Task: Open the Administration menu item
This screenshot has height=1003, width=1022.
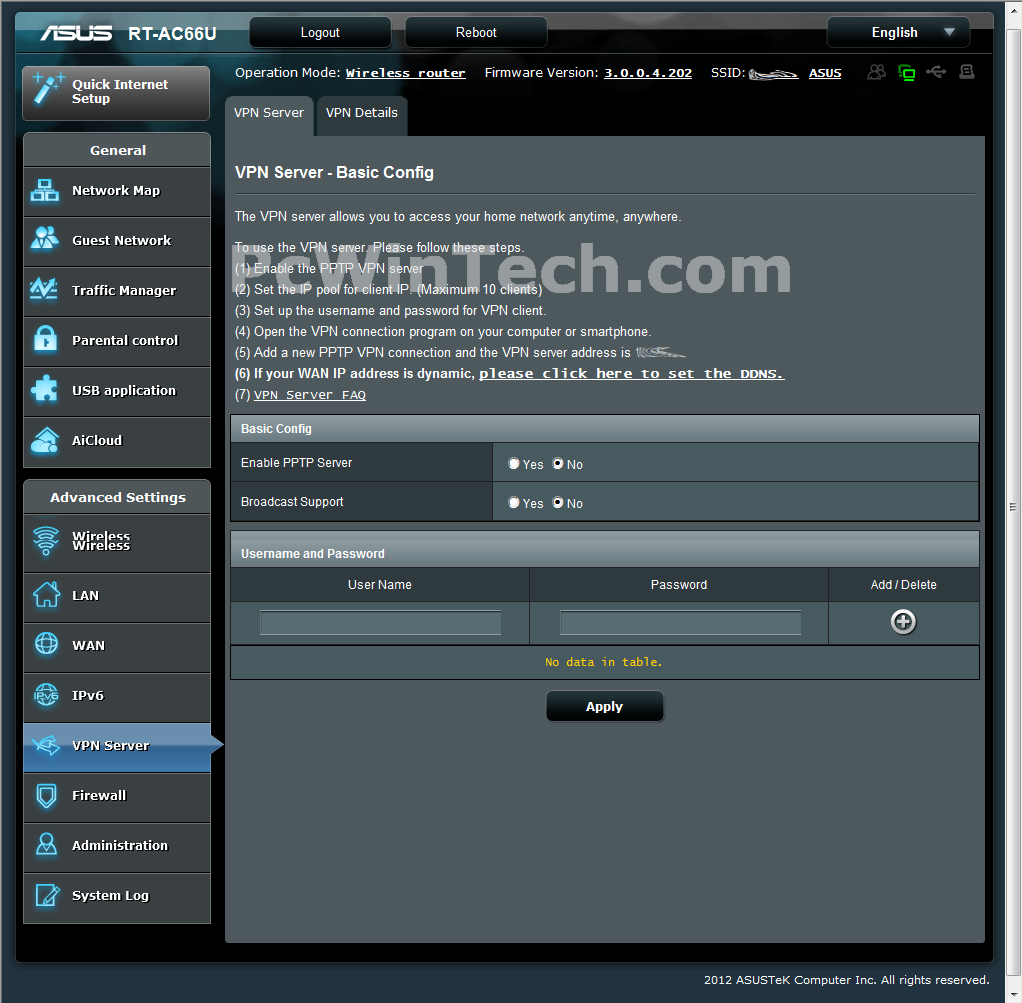Action: 117,846
